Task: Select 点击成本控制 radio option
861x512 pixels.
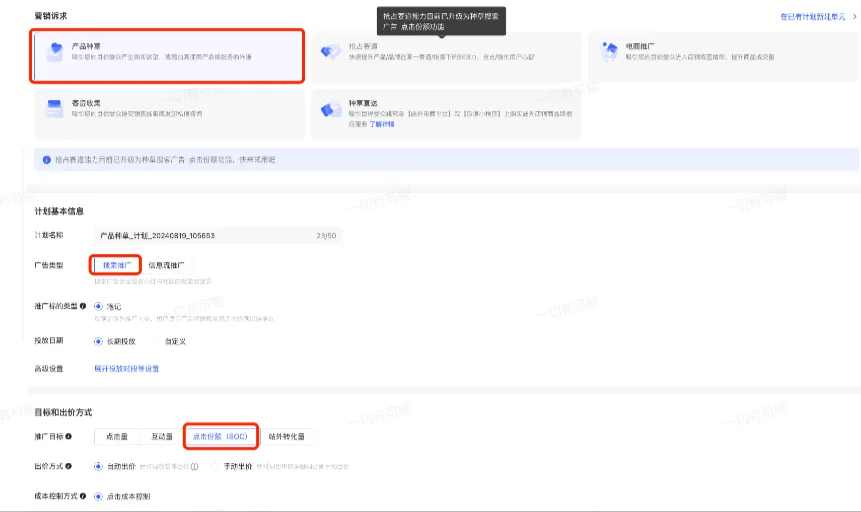Action: (98, 496)
